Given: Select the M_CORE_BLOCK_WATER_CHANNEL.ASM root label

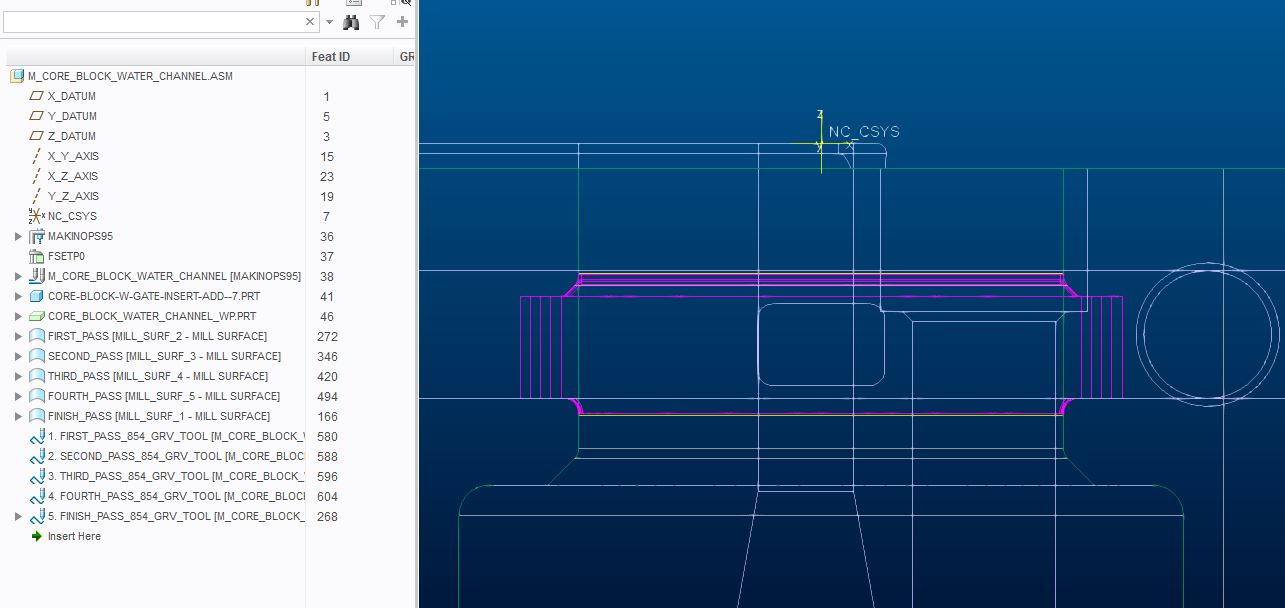Looking at the screenshot, I should pyautogui.click(x=130, y=76).
